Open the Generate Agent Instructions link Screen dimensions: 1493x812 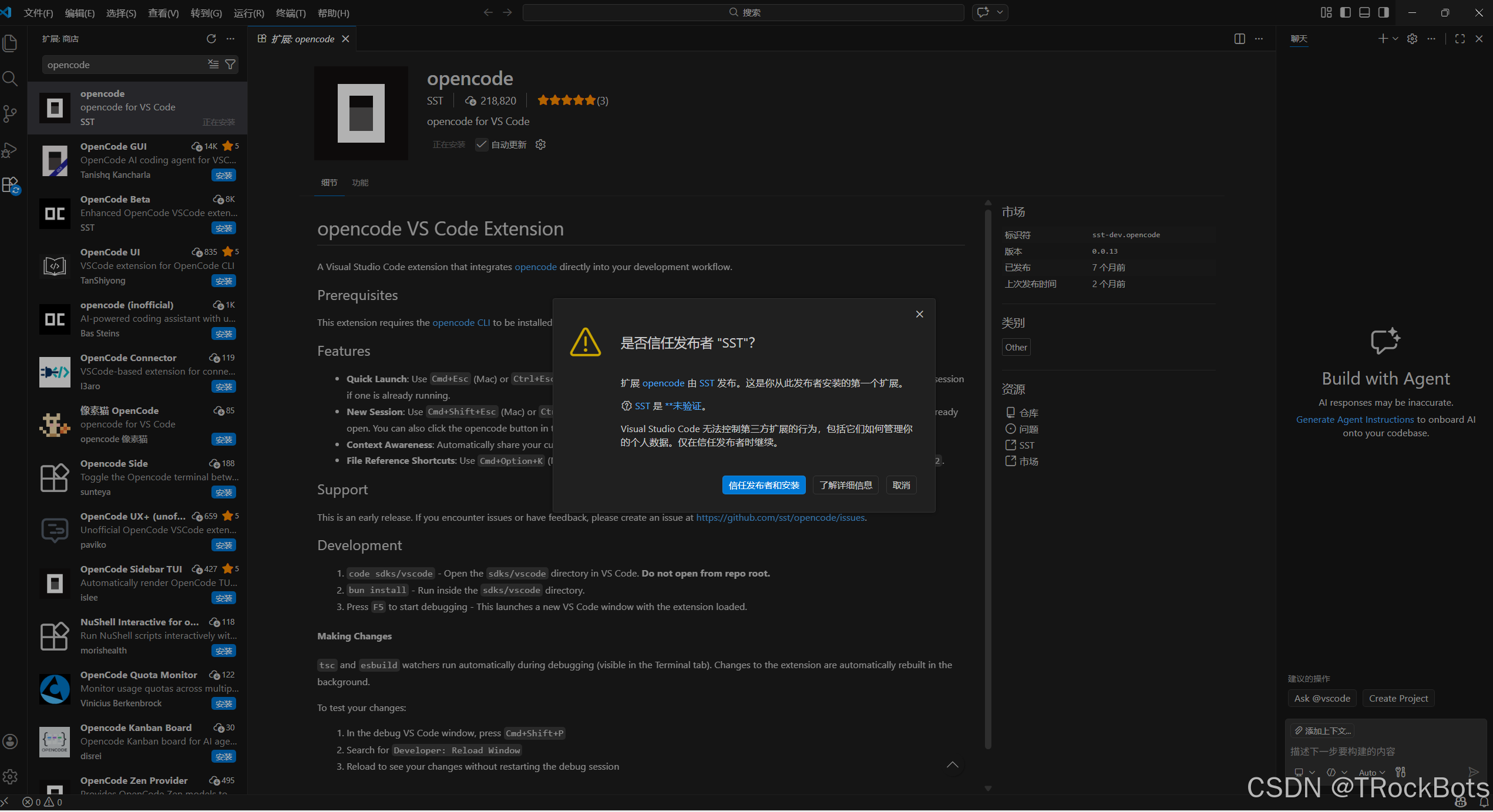(x=1355, y=419)
